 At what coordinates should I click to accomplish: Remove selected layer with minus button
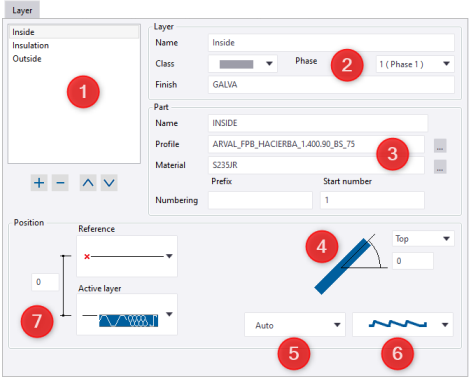(x=60, y=183)
